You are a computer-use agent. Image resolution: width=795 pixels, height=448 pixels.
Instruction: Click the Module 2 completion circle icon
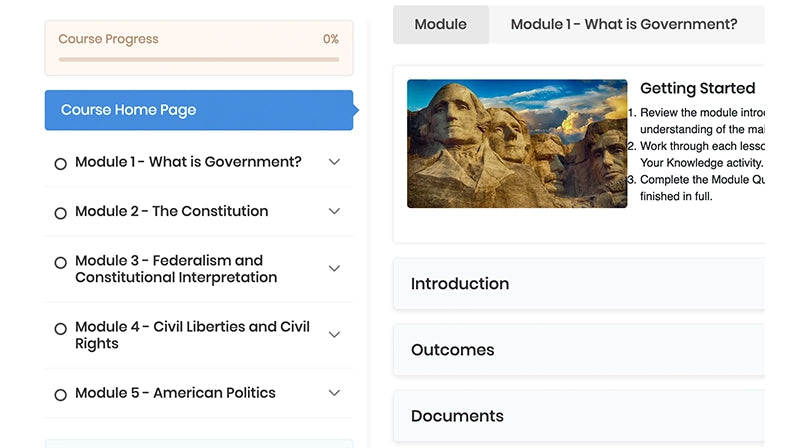60,213
